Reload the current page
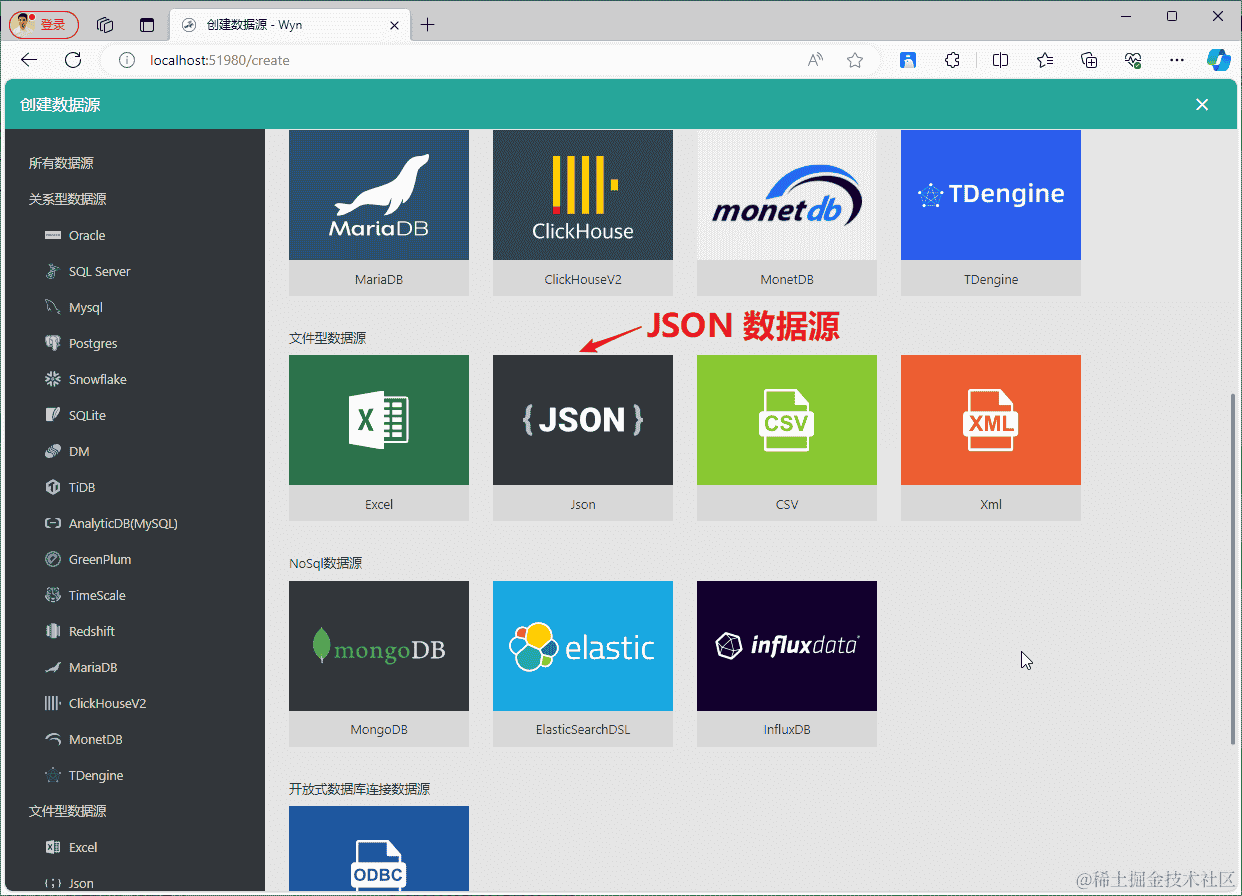 pyautogui.click(x=73, y=60)
